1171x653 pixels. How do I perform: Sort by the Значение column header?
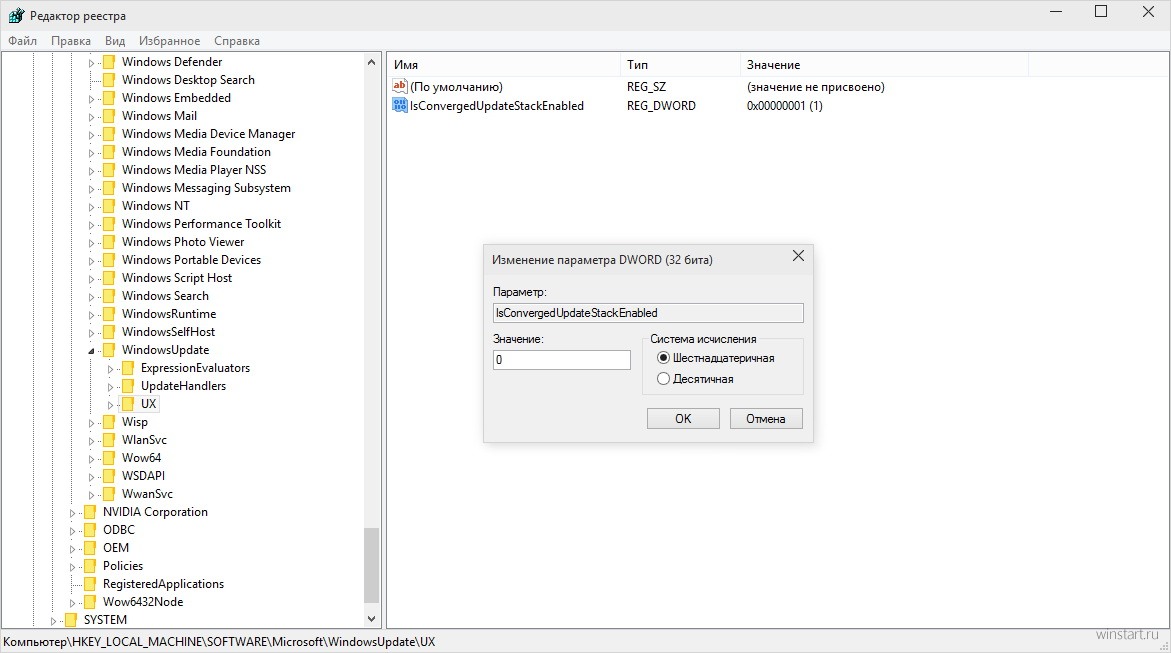(884, 65)
